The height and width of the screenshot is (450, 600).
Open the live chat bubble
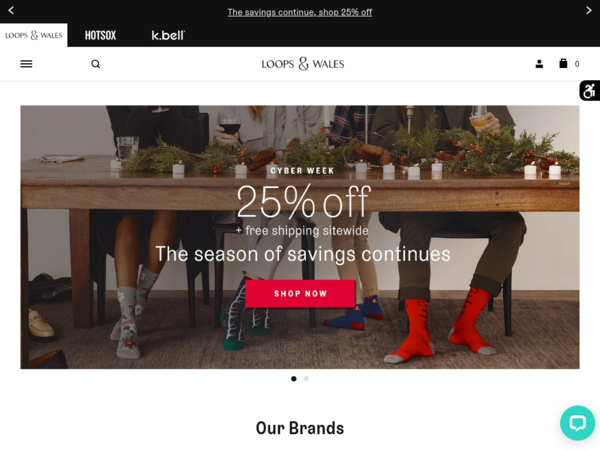[577, 423]
